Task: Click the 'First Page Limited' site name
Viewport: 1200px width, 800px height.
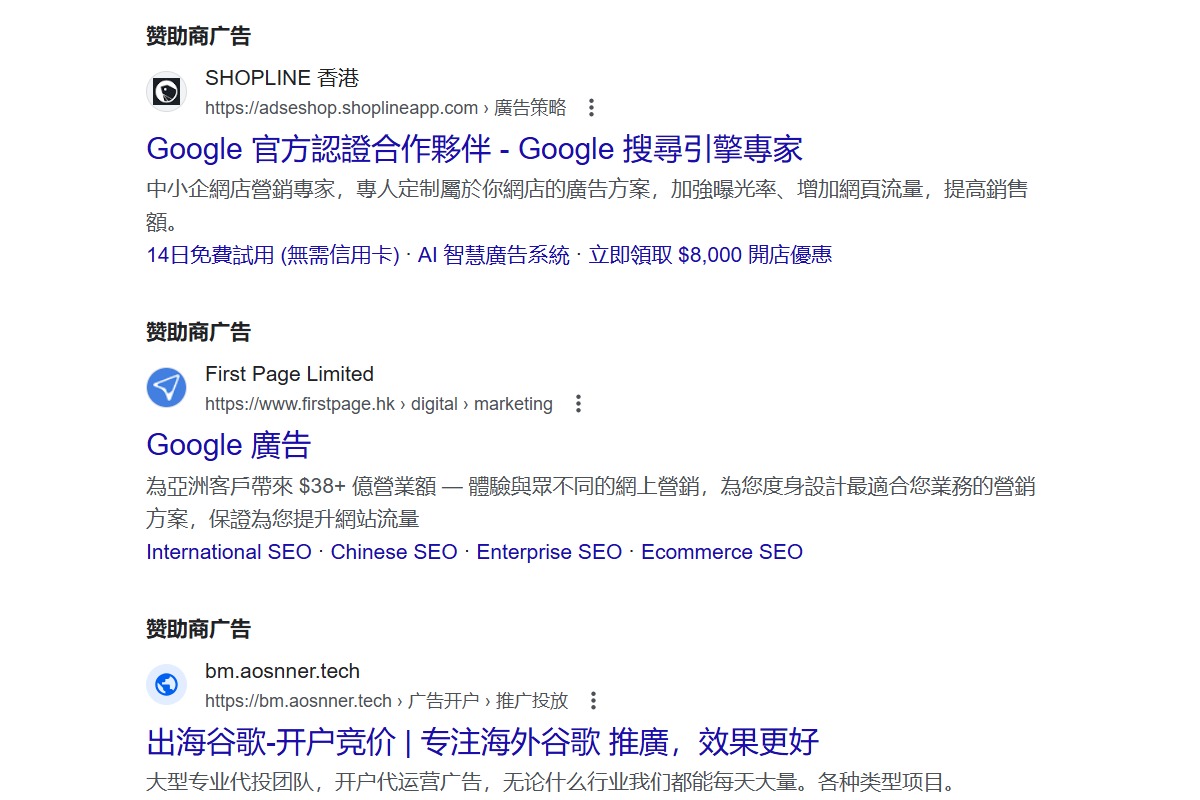Action: click(289, 374)
